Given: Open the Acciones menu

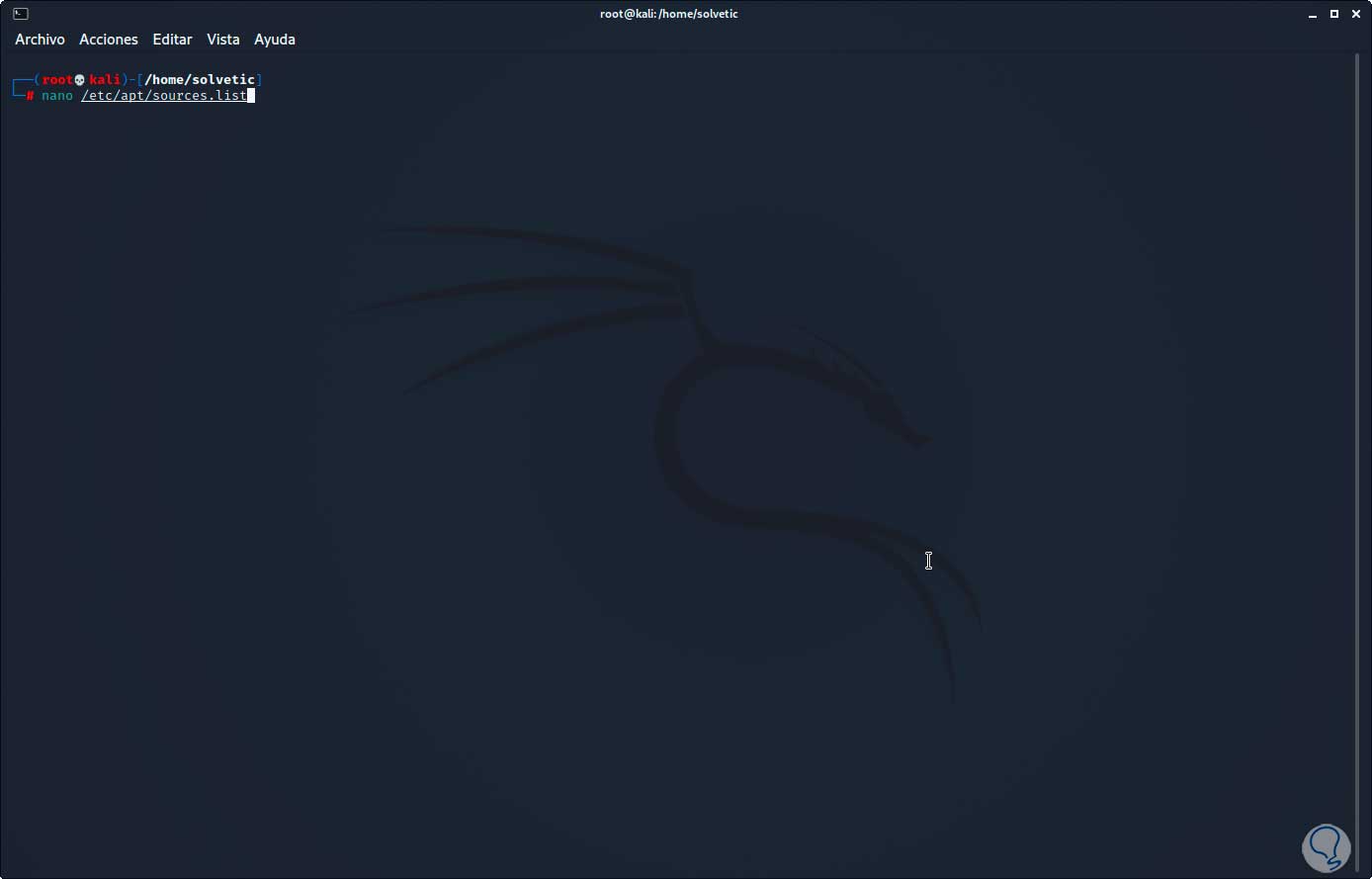Looking at the screenshot, I should click(x=109, y=40).
